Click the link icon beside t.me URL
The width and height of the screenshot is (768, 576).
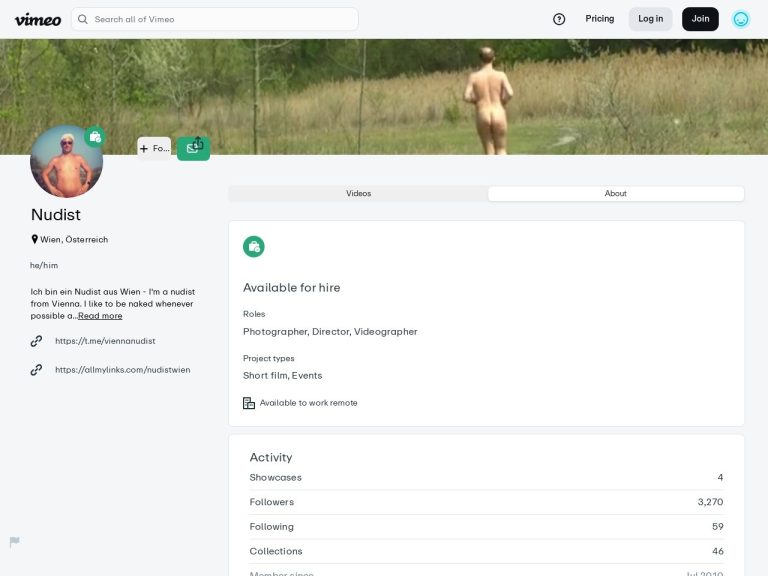(37, 341)
